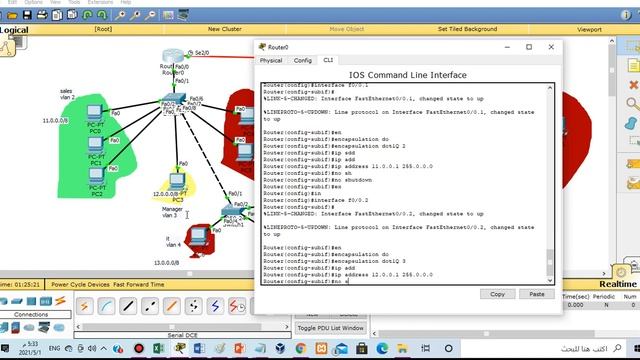
Task: Select the red X Delete tool
Action: pos(633,85)
